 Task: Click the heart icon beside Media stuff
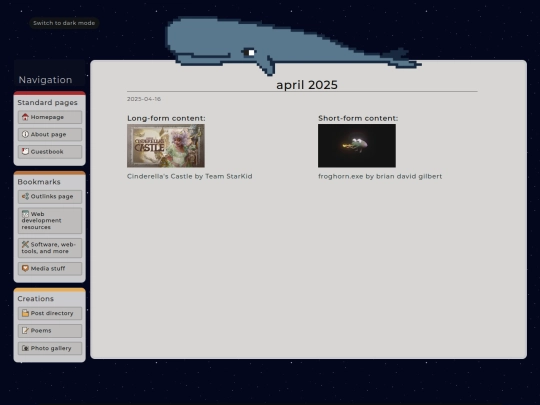pos(25,268)
